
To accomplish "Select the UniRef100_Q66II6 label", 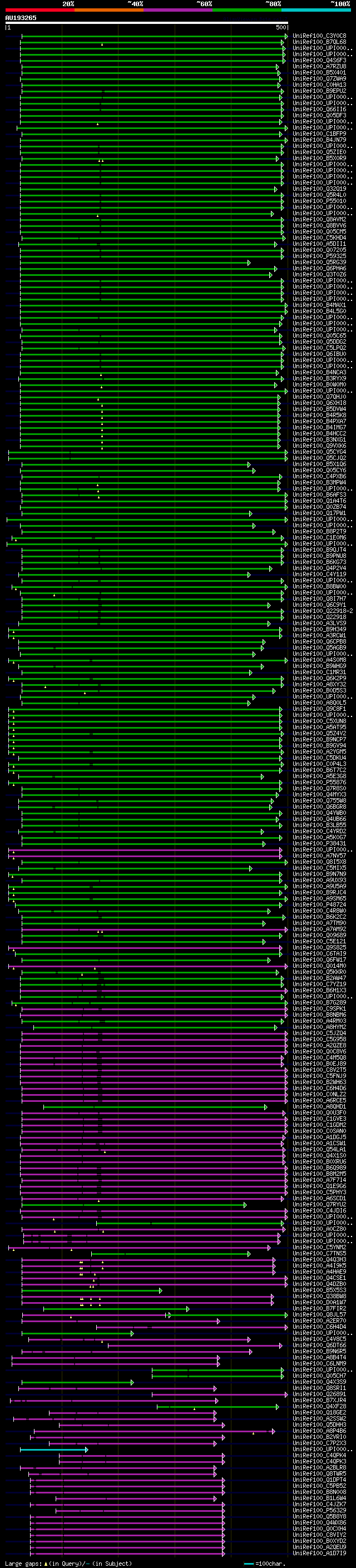I will pos(319,109).
